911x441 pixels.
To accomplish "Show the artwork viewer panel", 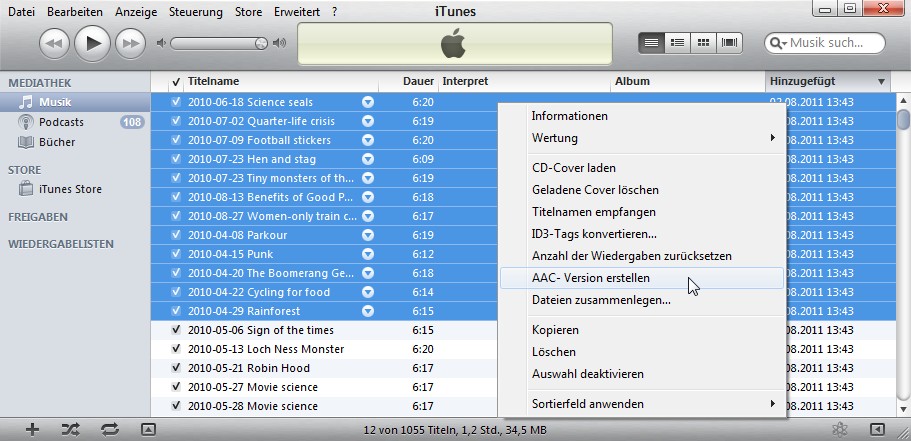I will [x=149, y=429].
